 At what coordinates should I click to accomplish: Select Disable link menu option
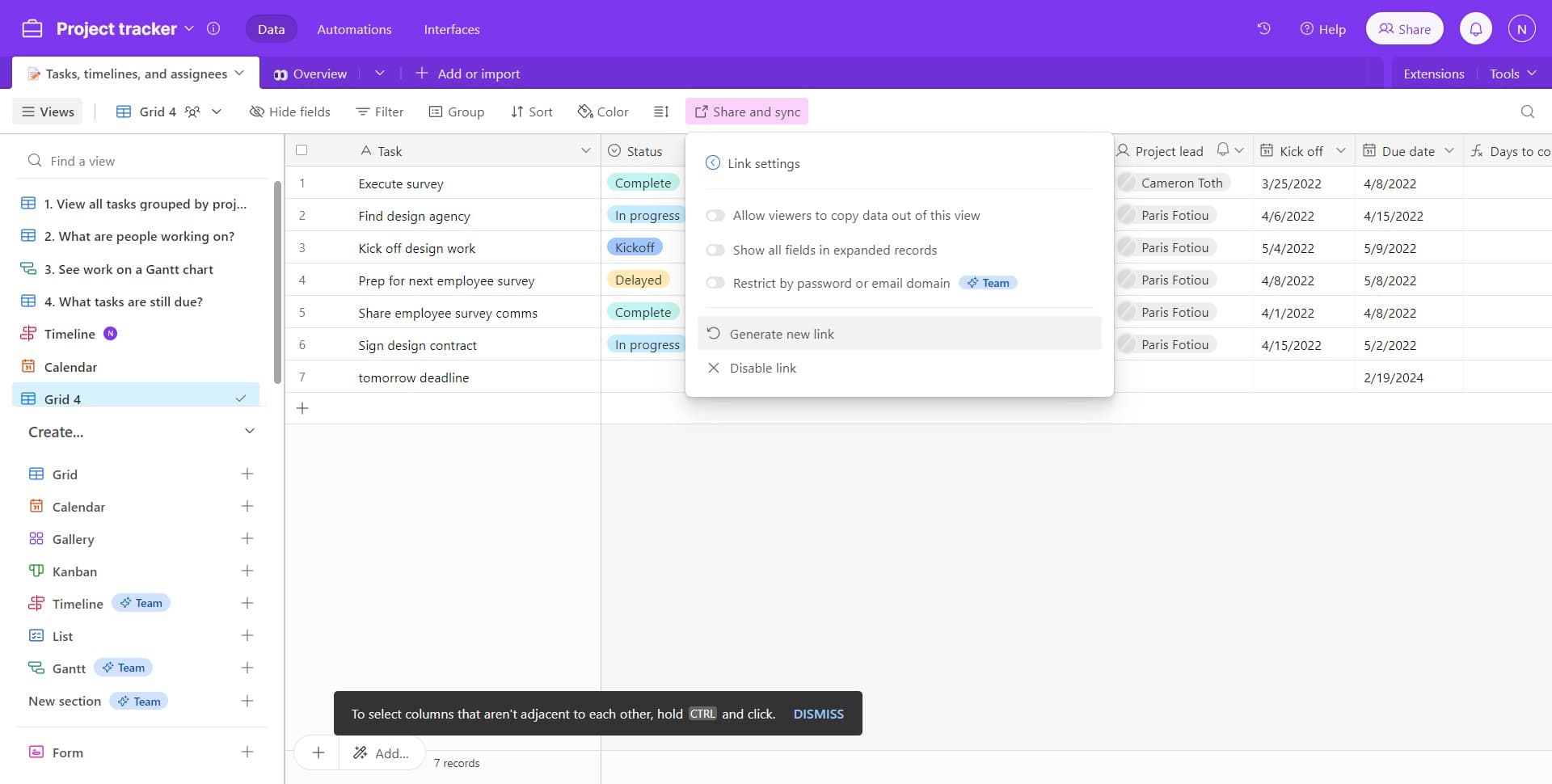point(762,369)
